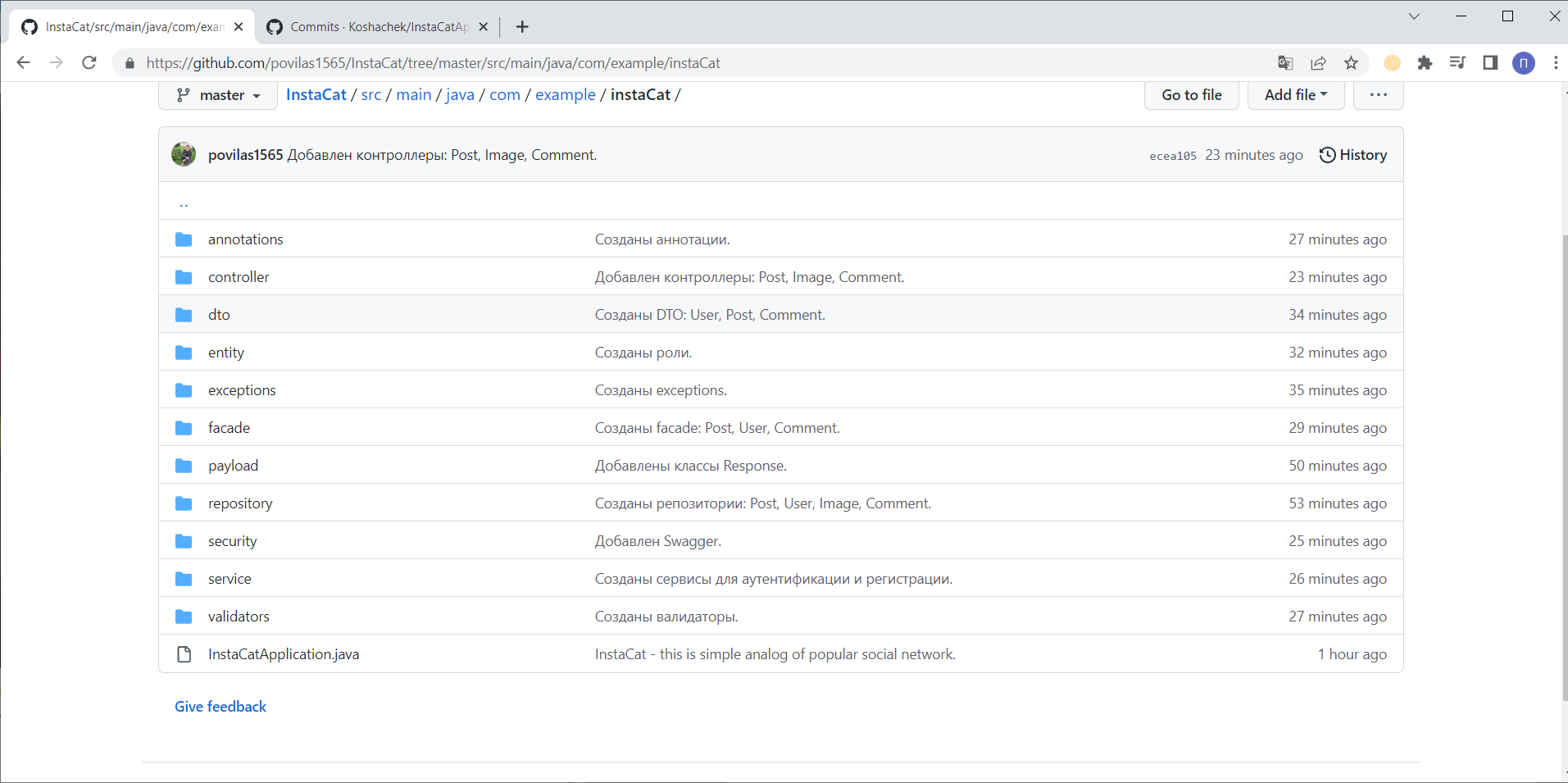This screenshot has width=1568, height=783.
Task: Click the tab search chevron in title bar
Action: tap(1414, 16)
